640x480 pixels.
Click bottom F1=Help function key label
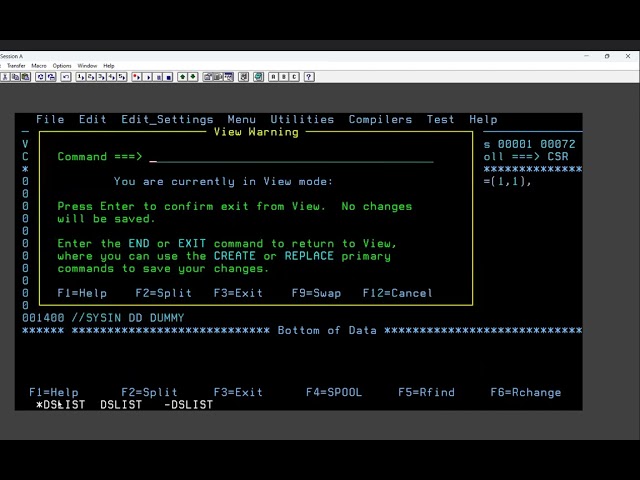pyautogui.click(x=54, y=392)
